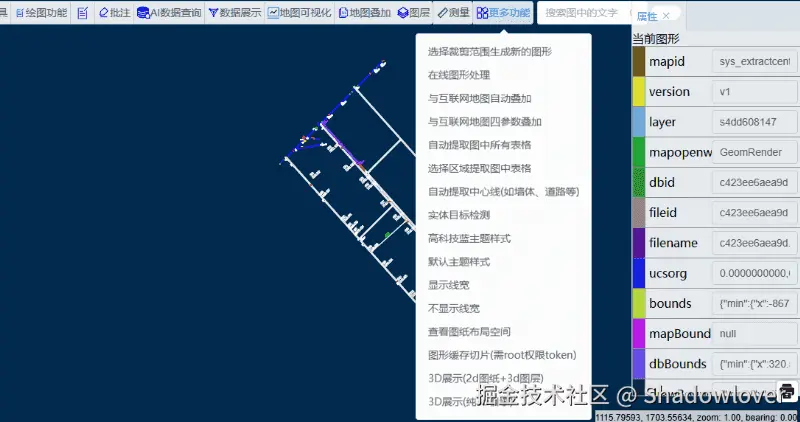
Task: Select 与互联网地图四参数叠加
Action: (485, 122)
